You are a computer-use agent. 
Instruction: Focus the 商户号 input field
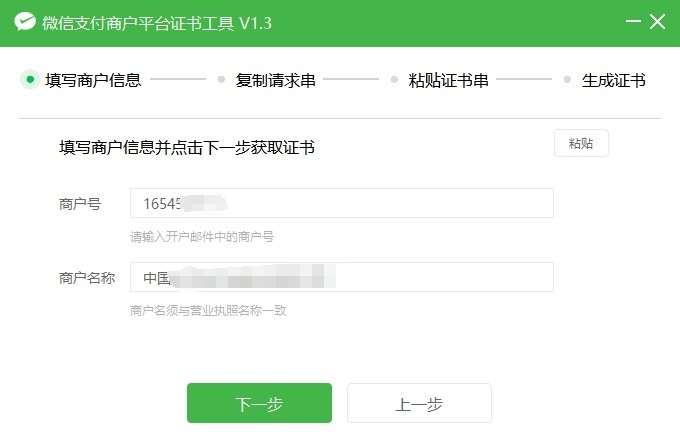tap(342, 203)
